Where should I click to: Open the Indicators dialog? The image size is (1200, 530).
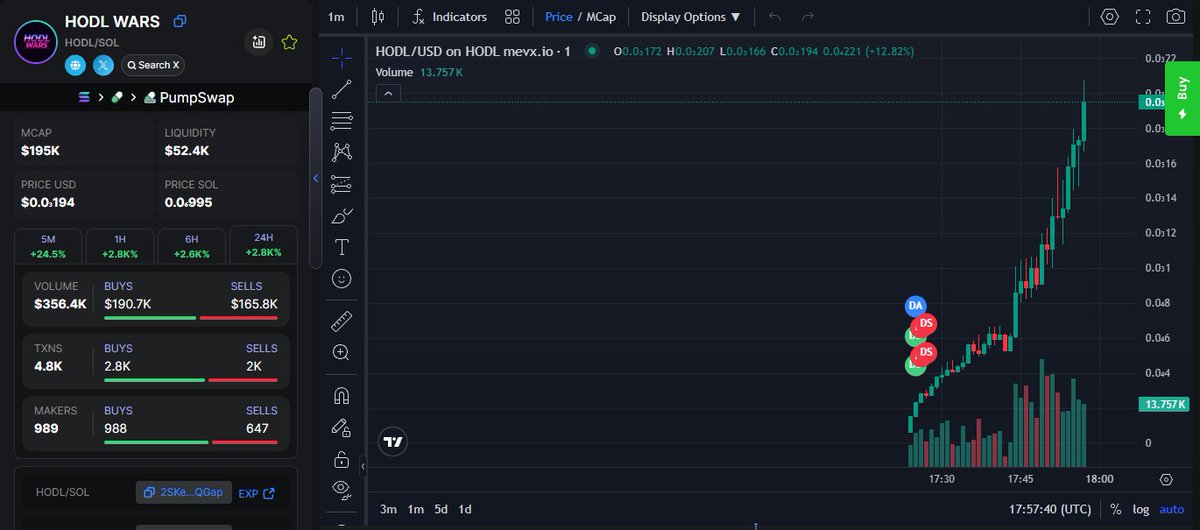[450, 17]
